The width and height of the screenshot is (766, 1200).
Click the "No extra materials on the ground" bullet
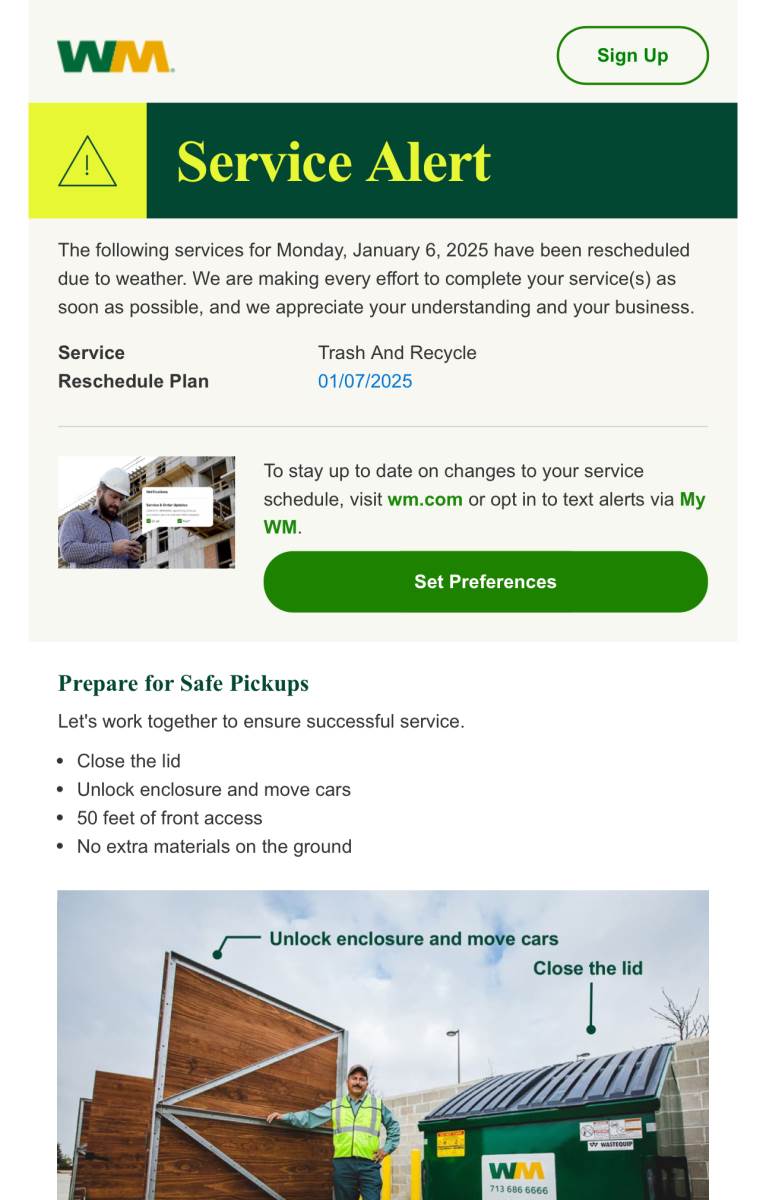(x=214, y=846)
